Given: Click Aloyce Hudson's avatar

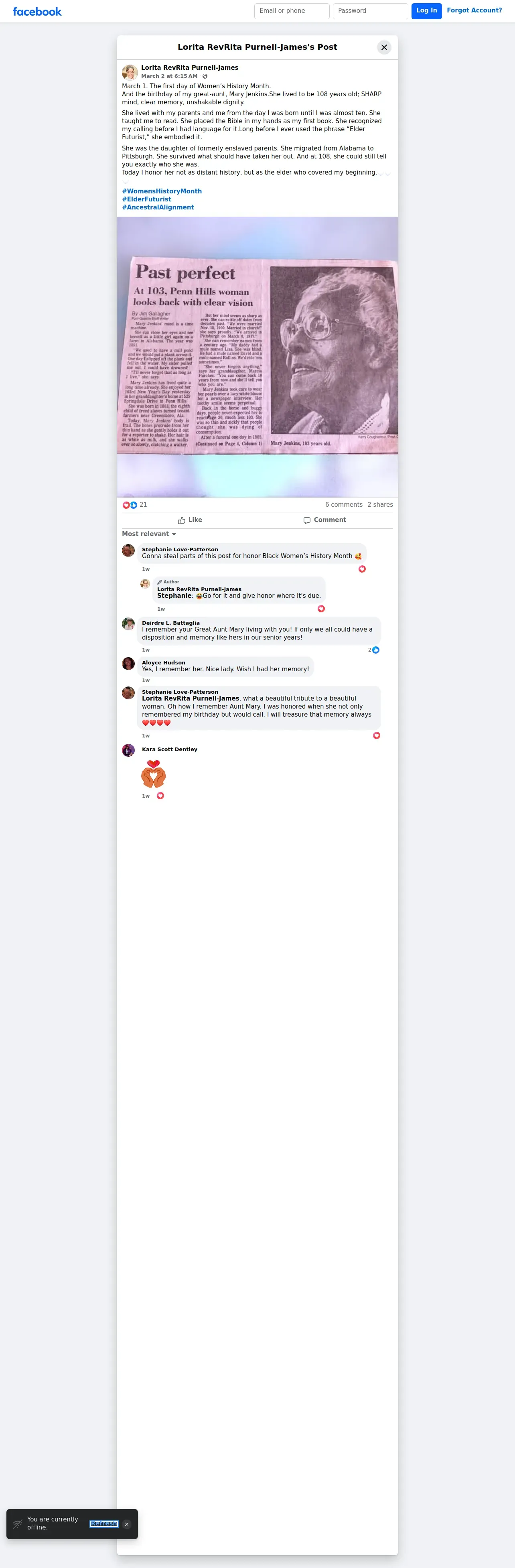Looking at the screenshot, I should coord(128,664).
